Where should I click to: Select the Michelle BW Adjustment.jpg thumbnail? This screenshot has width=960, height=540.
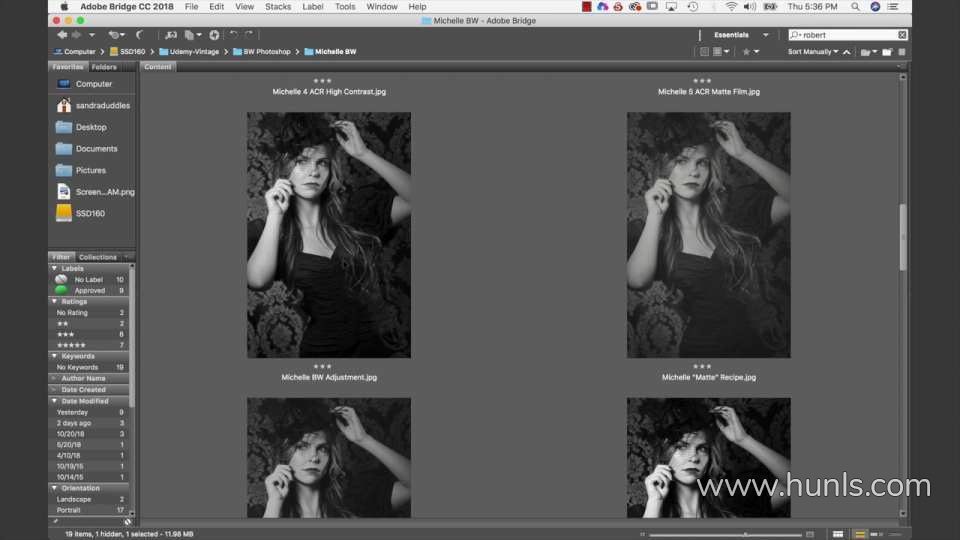328,235
